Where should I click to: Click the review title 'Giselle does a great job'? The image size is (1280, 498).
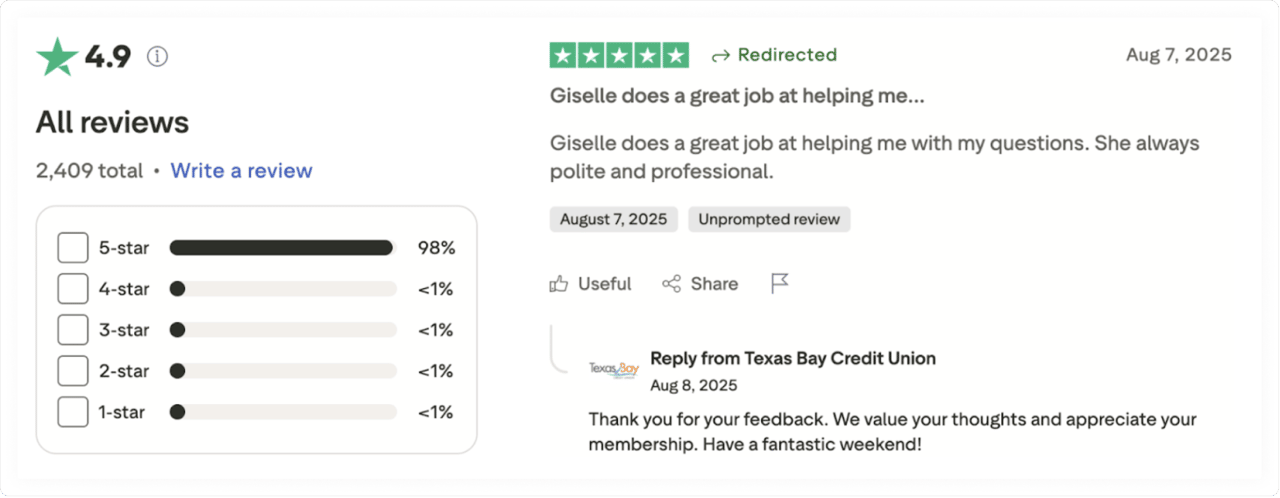[737, 97]
